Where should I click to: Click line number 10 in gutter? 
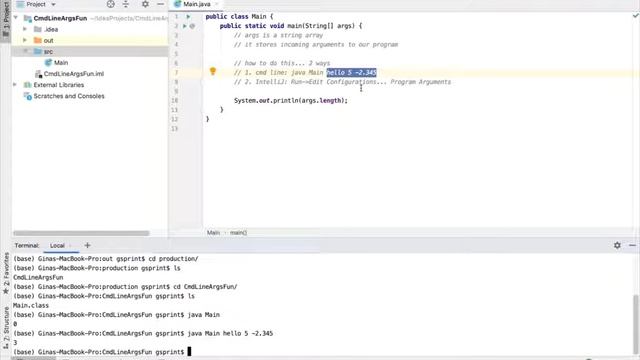click(174, 100)
